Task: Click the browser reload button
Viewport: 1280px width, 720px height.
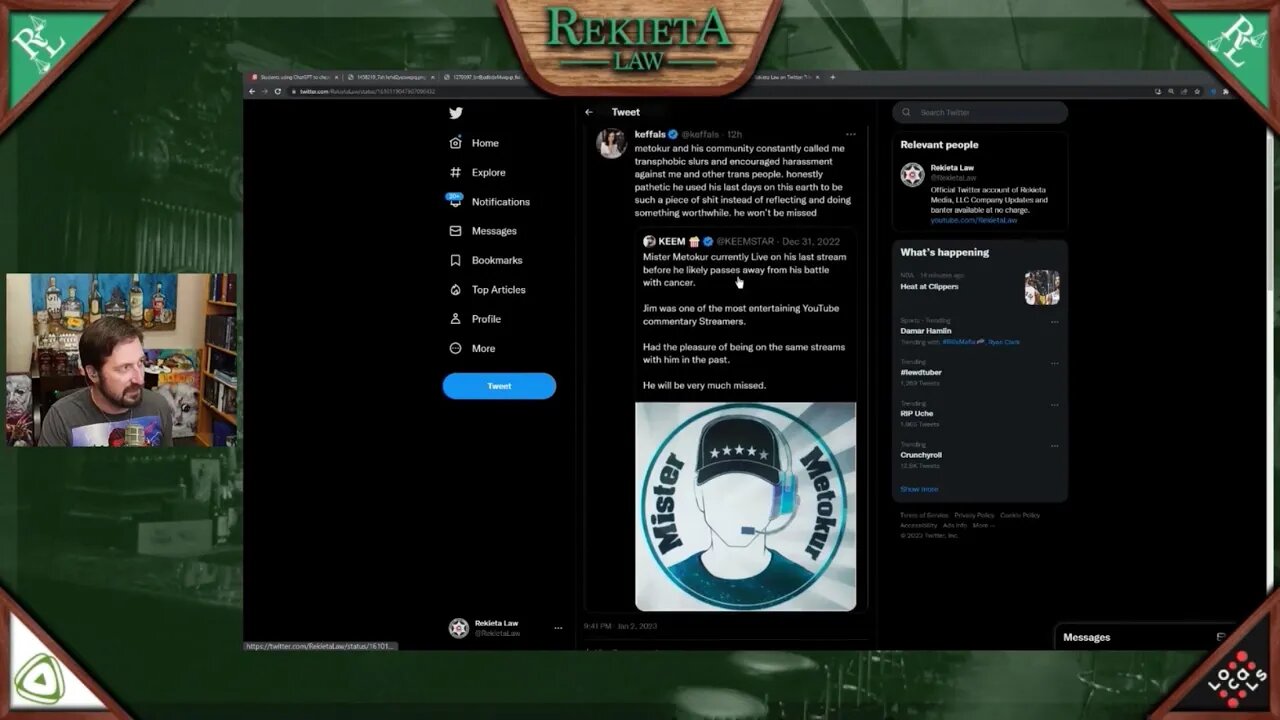Action: [278, 91]
